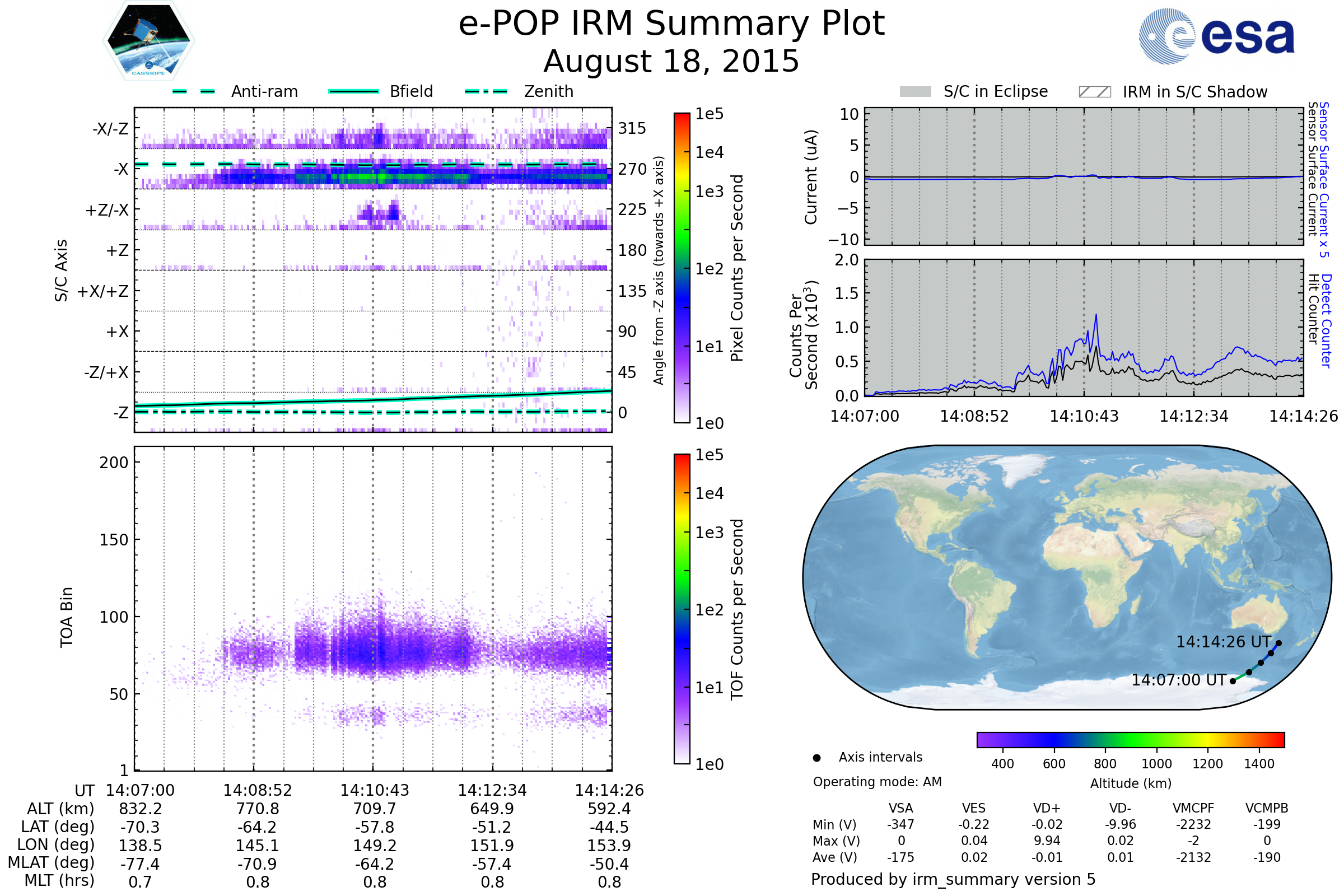
Task: Click the Operating mode: AM text
Action: click(x=877, y=782)
